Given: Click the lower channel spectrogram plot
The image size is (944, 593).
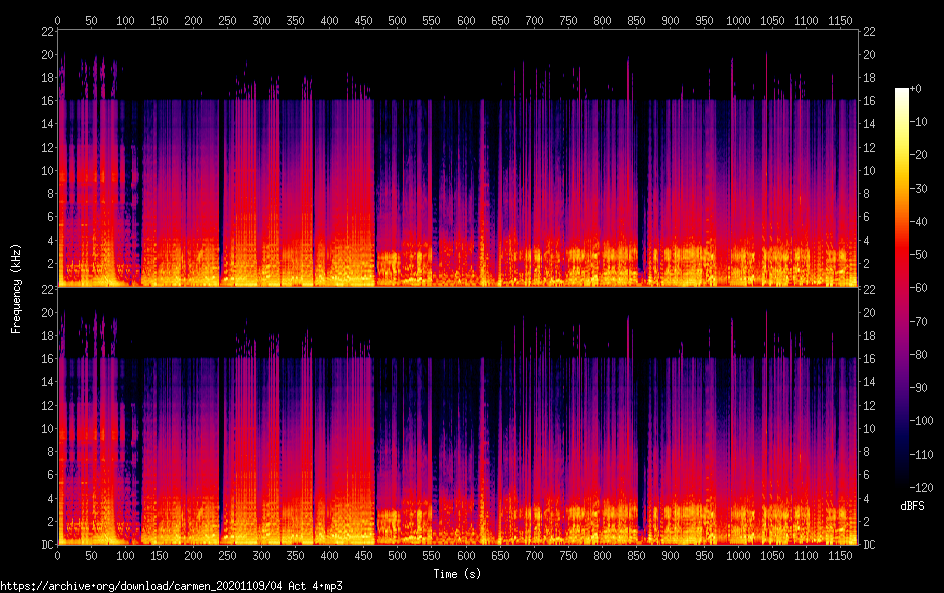Looking at the screenshot, I should tap(458, 416).
